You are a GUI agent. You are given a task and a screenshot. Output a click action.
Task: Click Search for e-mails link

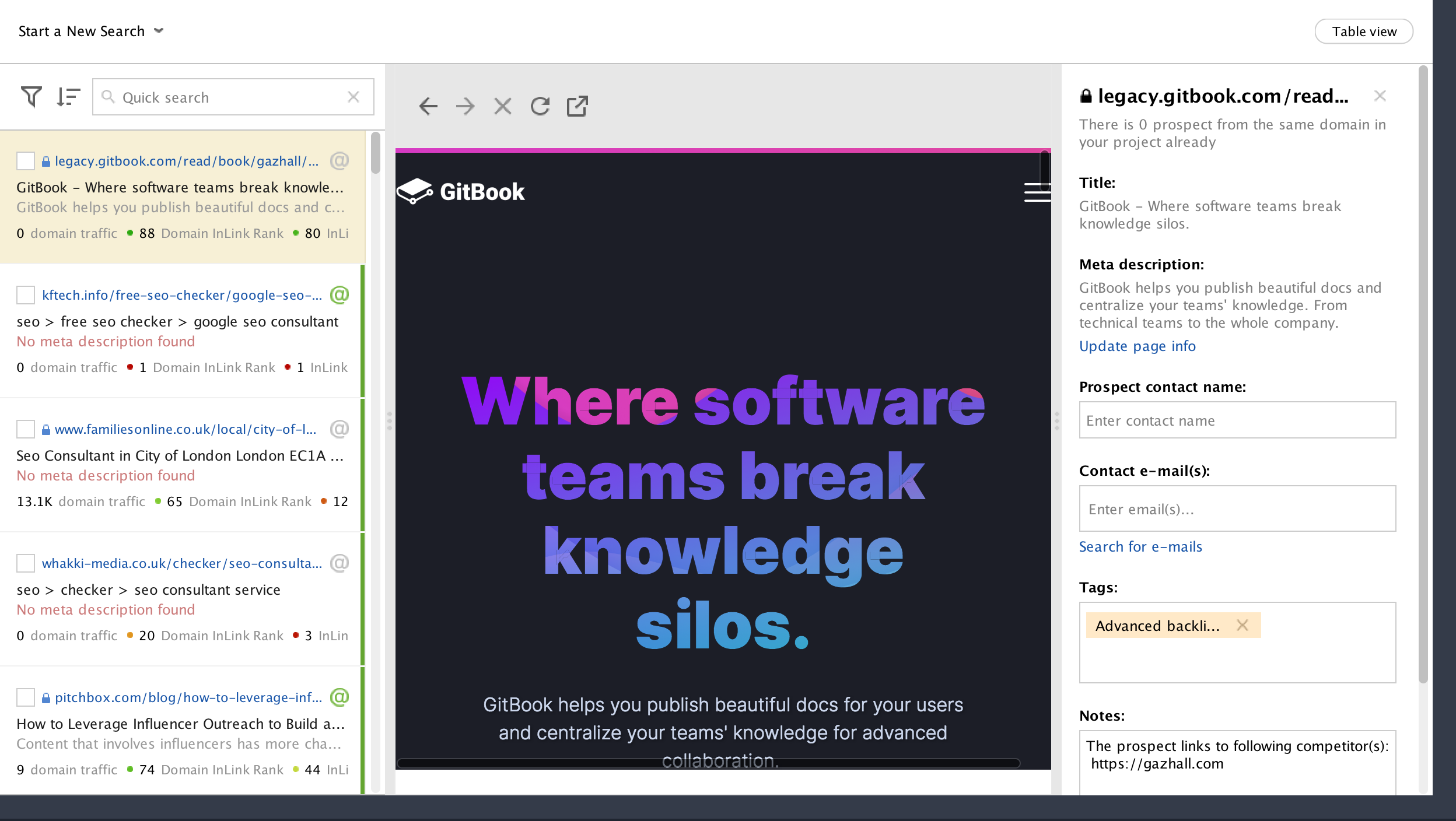tap(1140, 546)
